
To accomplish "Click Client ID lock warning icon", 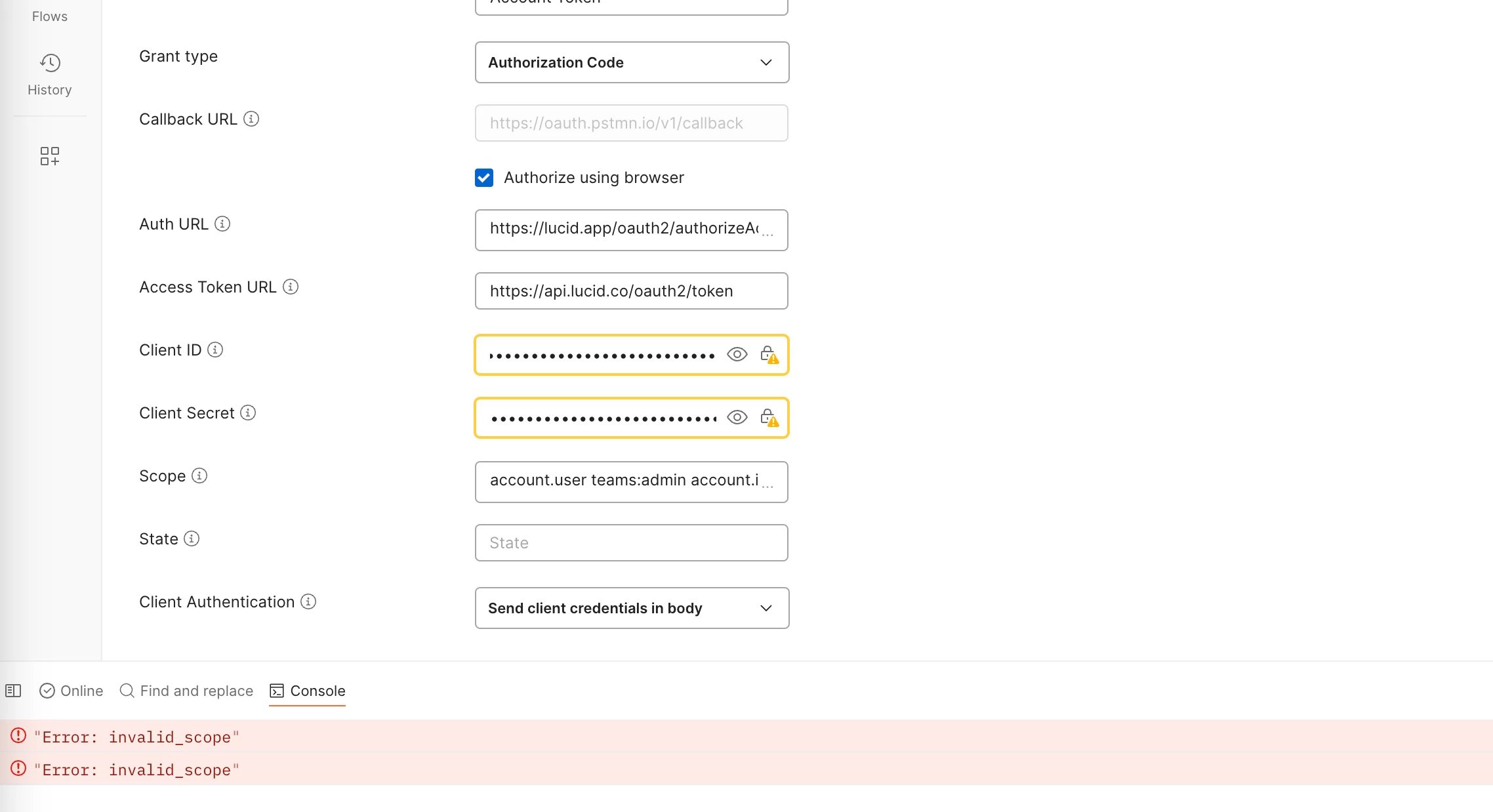I will coord(769,355).
